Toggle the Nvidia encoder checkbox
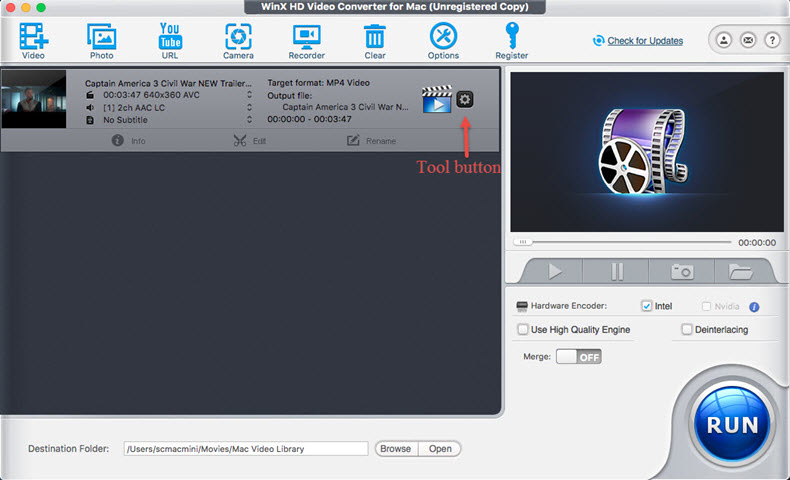 (x=706, y=306)
